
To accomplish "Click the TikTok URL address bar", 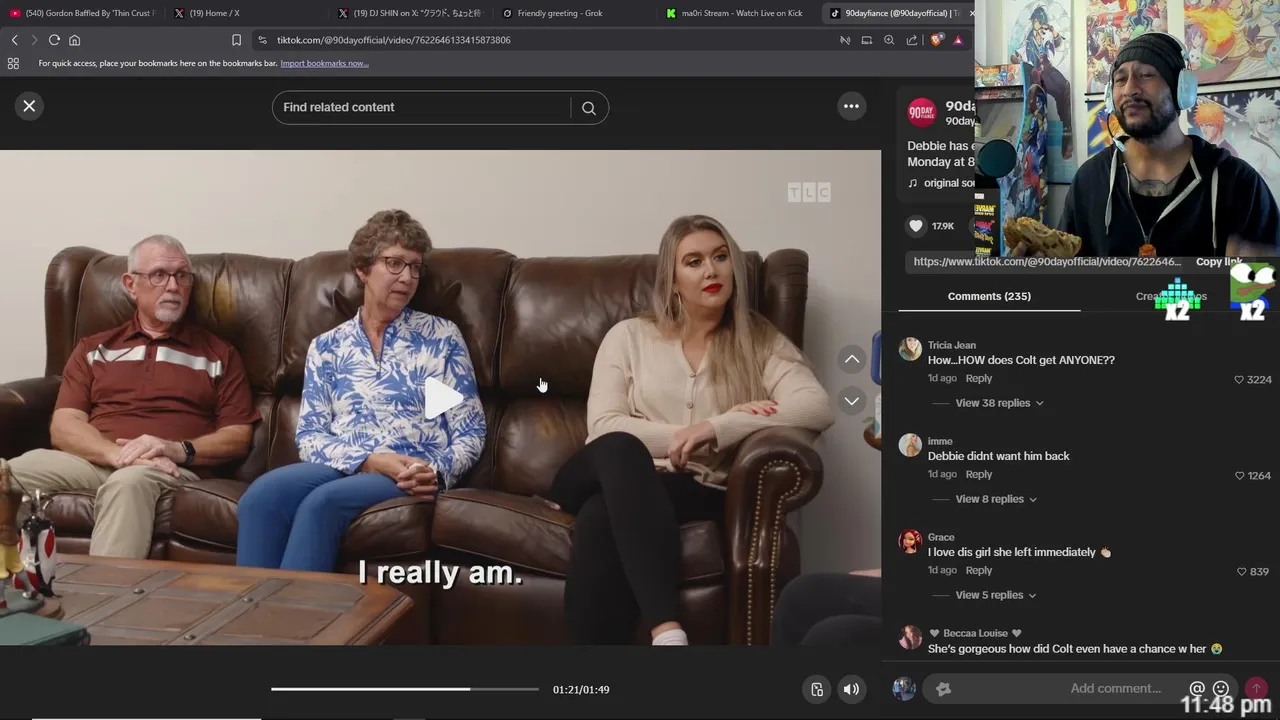I will 394,40.
